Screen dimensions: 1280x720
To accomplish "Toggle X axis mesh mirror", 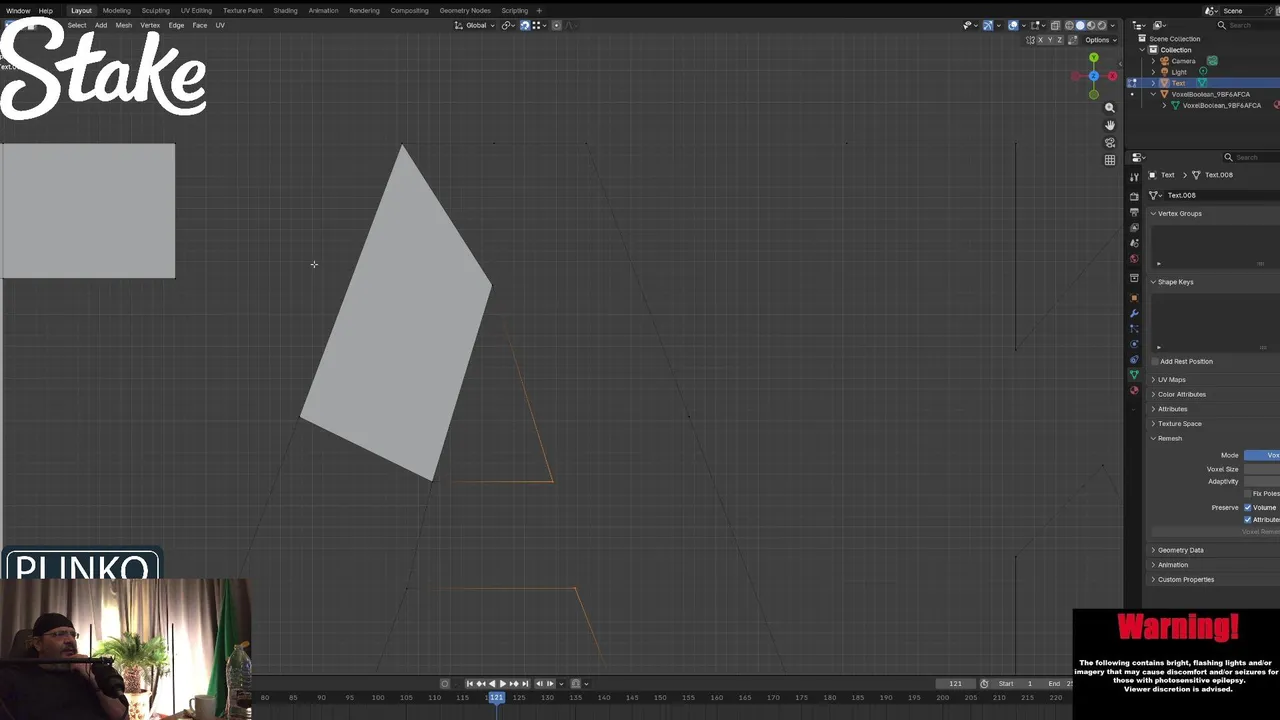I will click(x=1040, y=40).
